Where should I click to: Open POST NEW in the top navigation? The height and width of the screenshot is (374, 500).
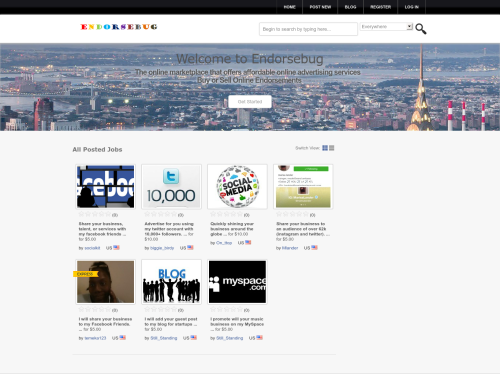pos(320,7)
